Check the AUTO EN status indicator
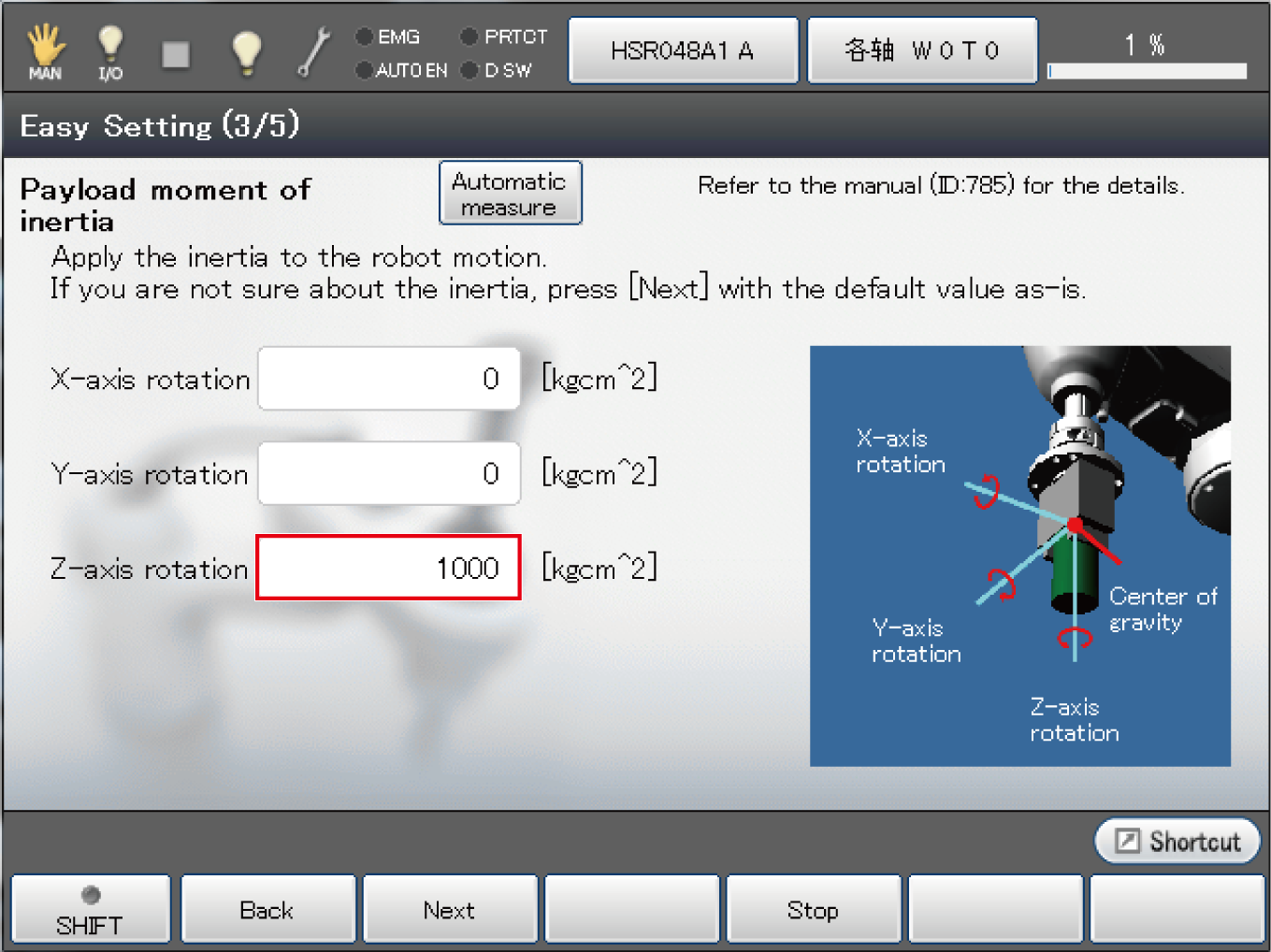 coord(402,70)
